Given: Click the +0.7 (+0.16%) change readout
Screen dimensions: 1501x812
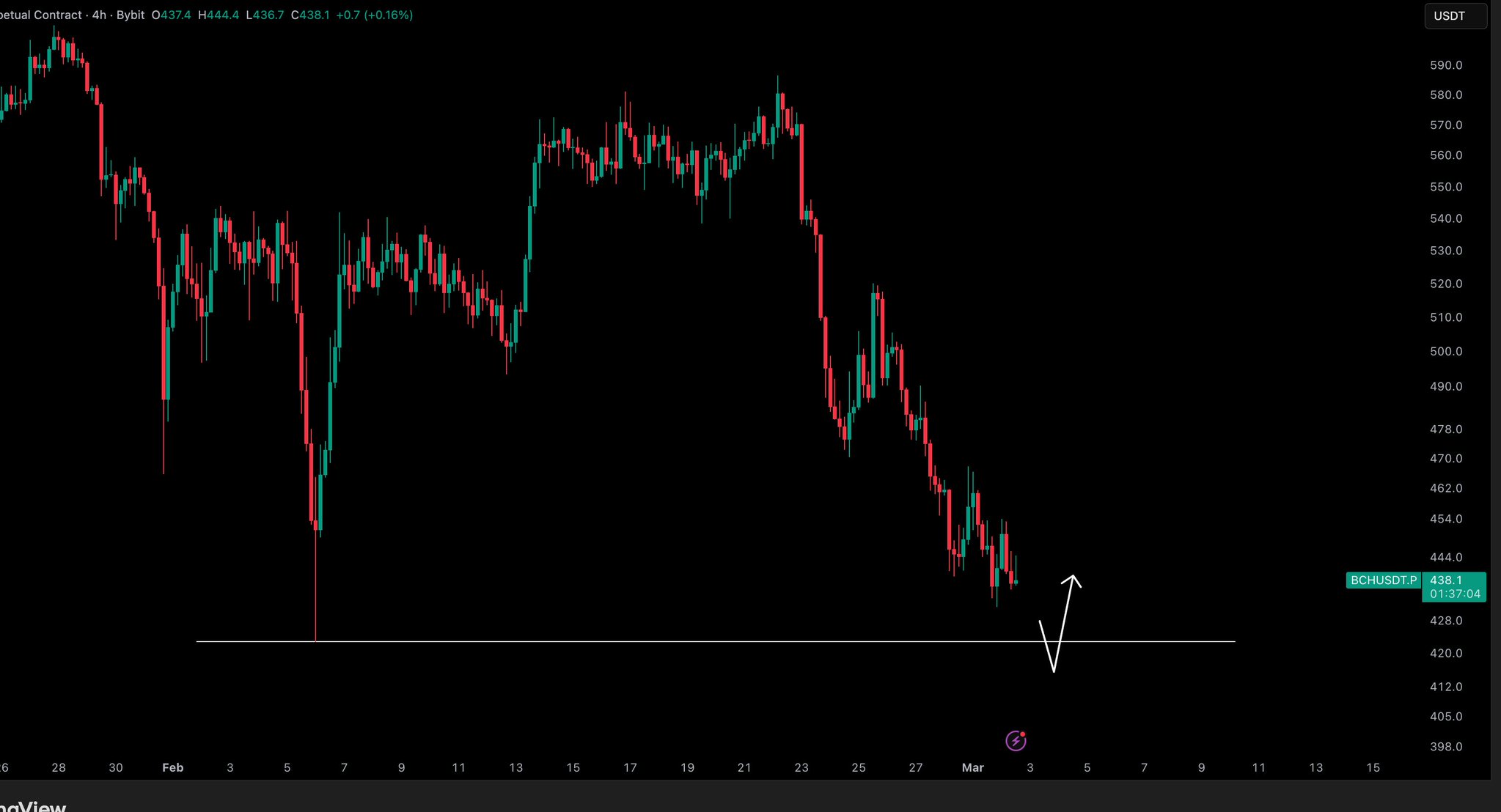Looking at the screenshot, I should click(x=374, y=15).
